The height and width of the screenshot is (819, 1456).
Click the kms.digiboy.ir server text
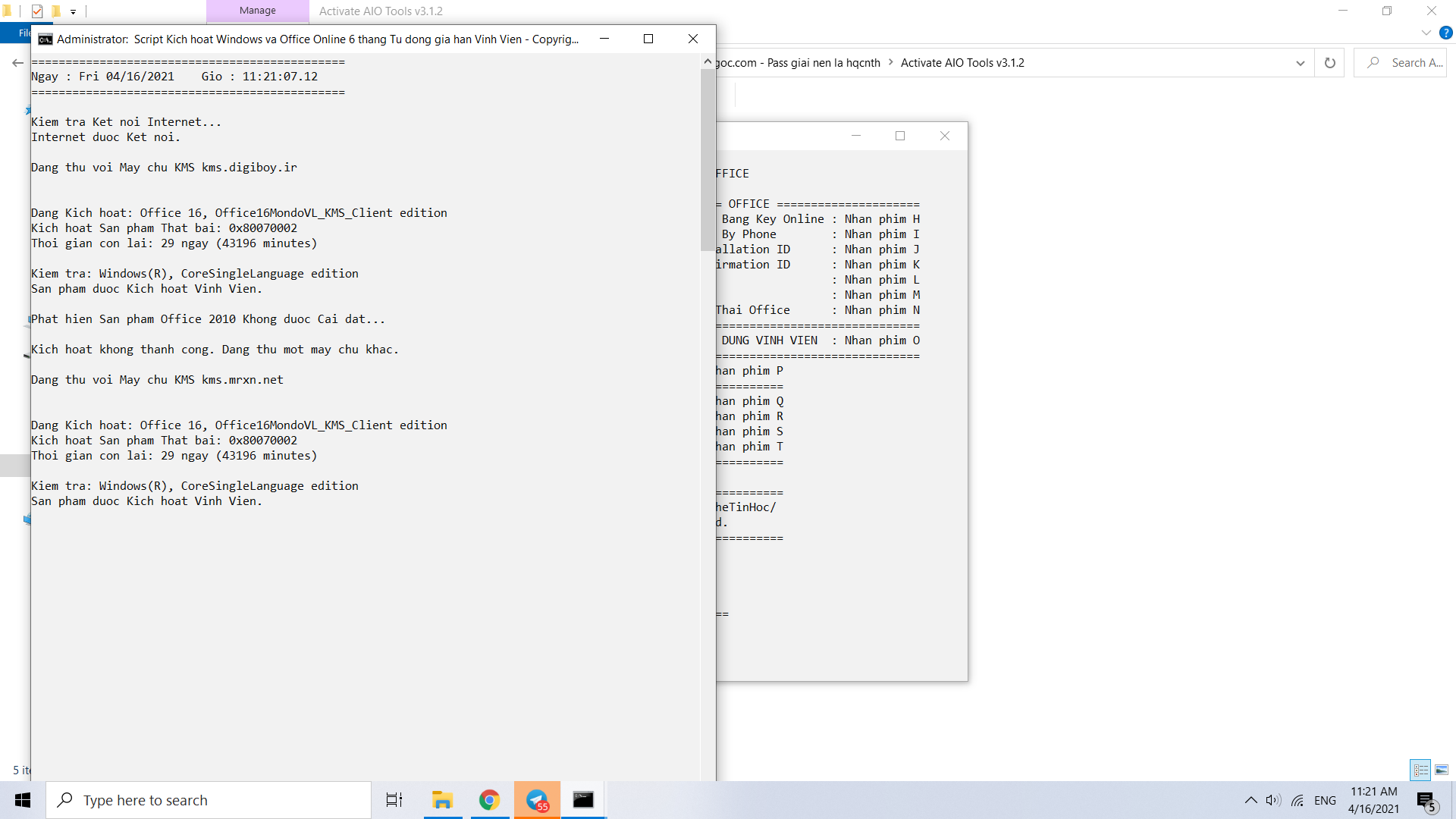[x=249, y=168]
